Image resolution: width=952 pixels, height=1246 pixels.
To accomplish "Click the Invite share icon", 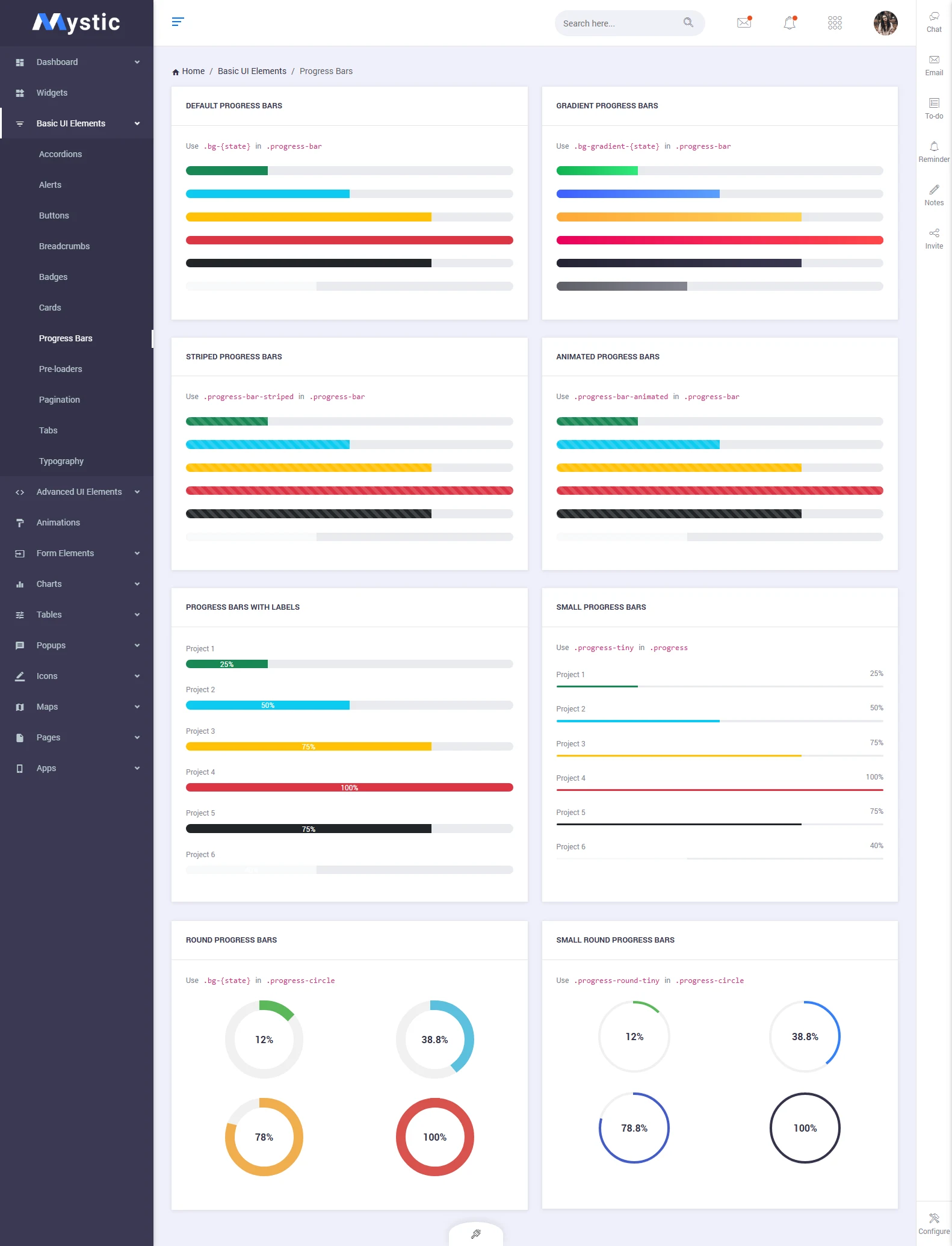I will point(934,238).
